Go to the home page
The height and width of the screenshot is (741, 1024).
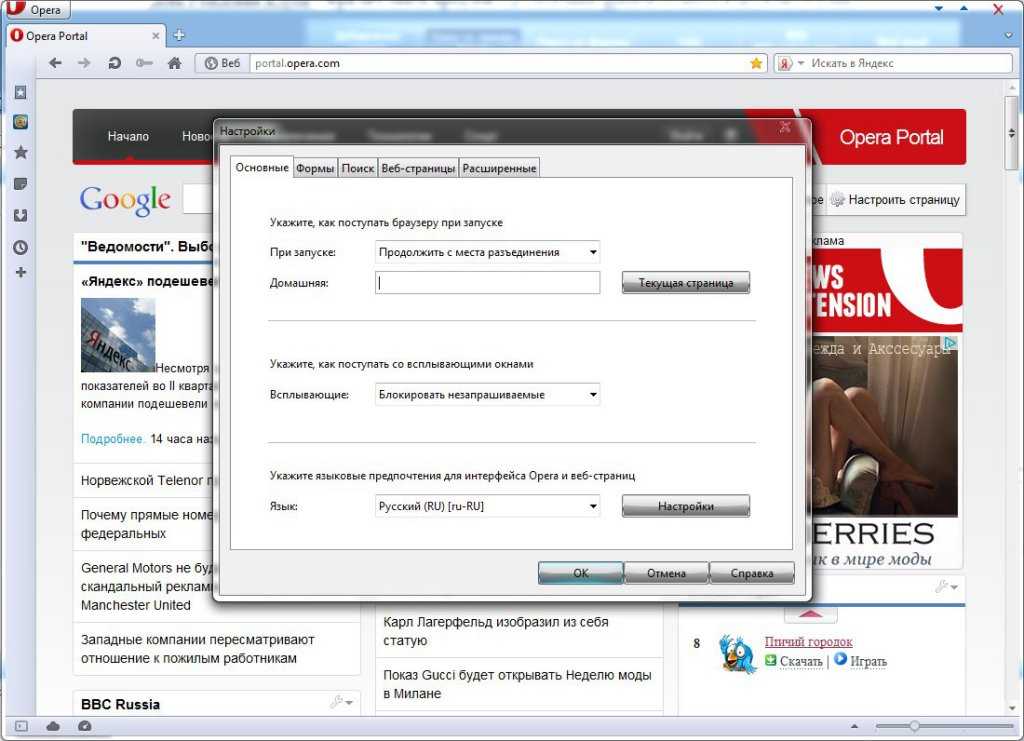pos(174,63)
